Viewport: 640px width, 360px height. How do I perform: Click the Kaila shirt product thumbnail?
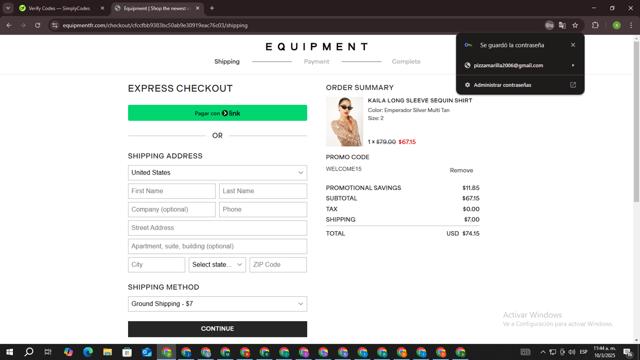coord(344,122)
